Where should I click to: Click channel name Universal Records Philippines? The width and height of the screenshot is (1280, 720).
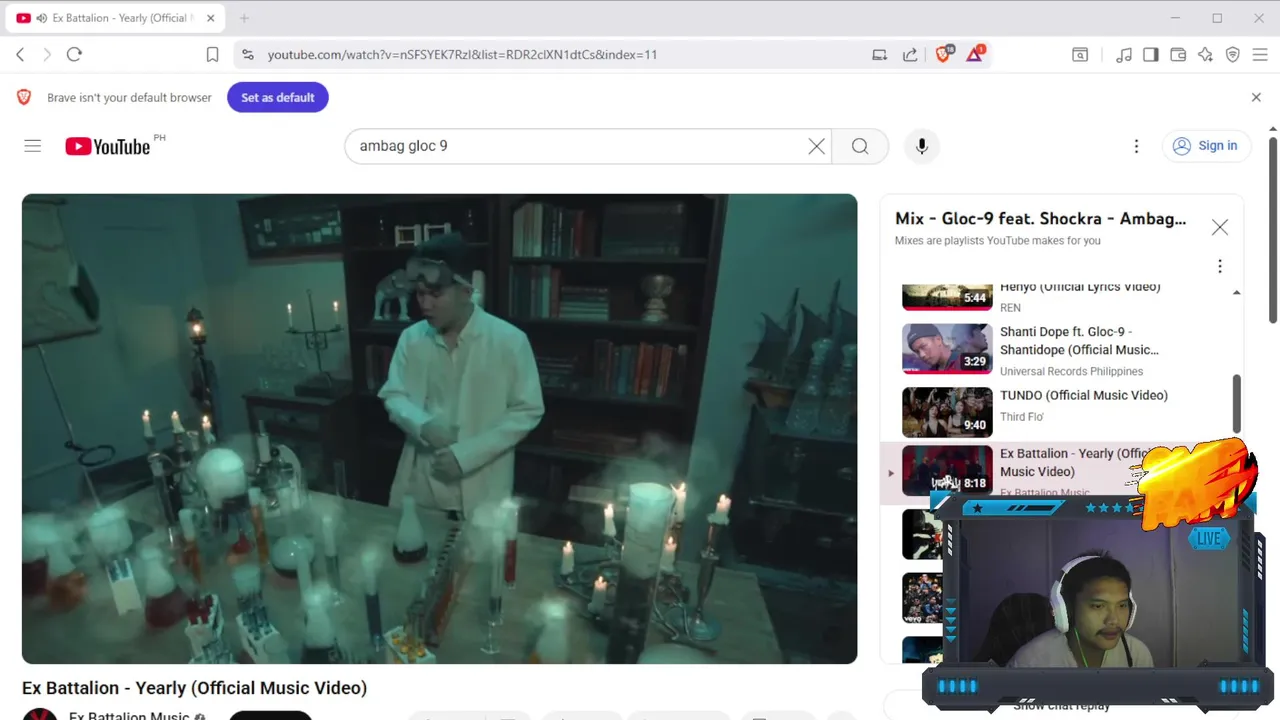[x=1072, y=372]
